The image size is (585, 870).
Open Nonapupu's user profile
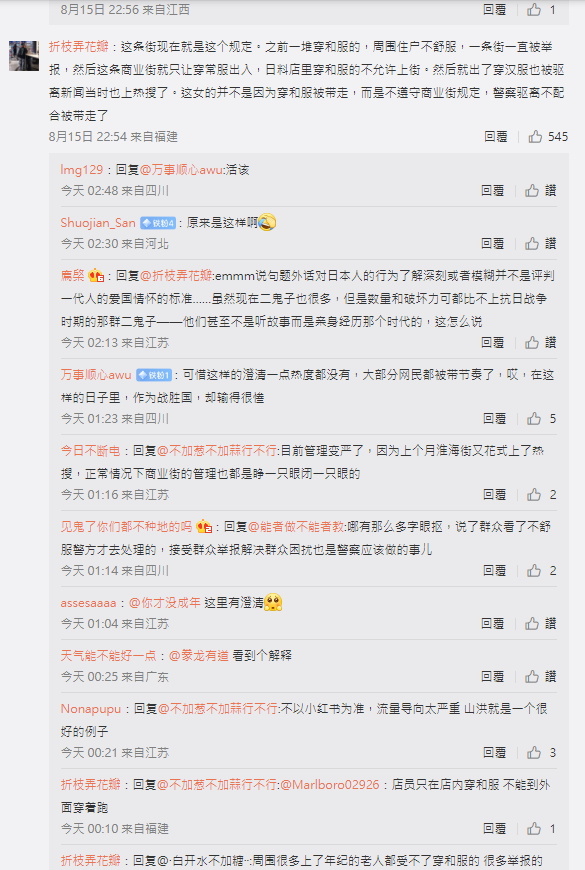90,709
